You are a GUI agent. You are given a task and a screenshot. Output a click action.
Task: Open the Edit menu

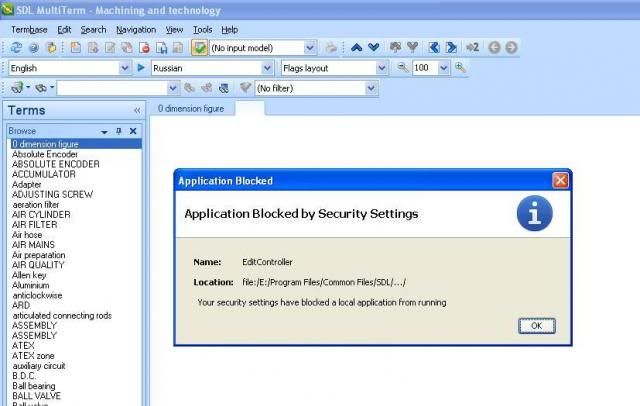click(x=64, y=30)
